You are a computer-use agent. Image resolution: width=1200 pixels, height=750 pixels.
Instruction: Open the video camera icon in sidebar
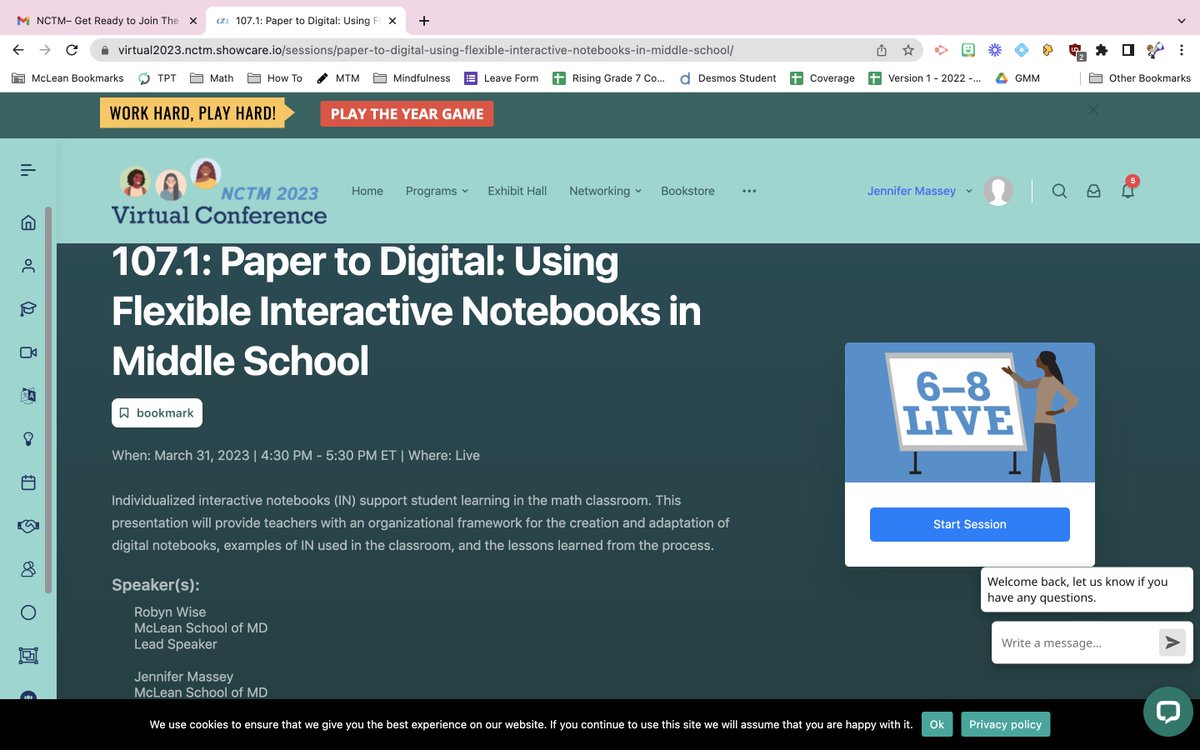point(28,352)
